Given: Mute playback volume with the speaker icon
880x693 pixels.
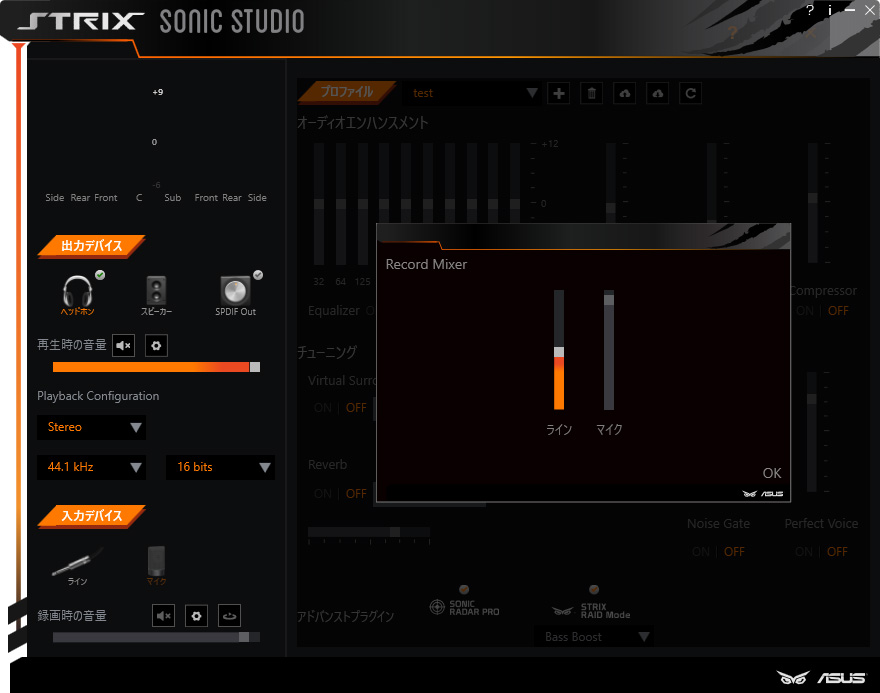Looking at the screenshot, I should (123, 346).
